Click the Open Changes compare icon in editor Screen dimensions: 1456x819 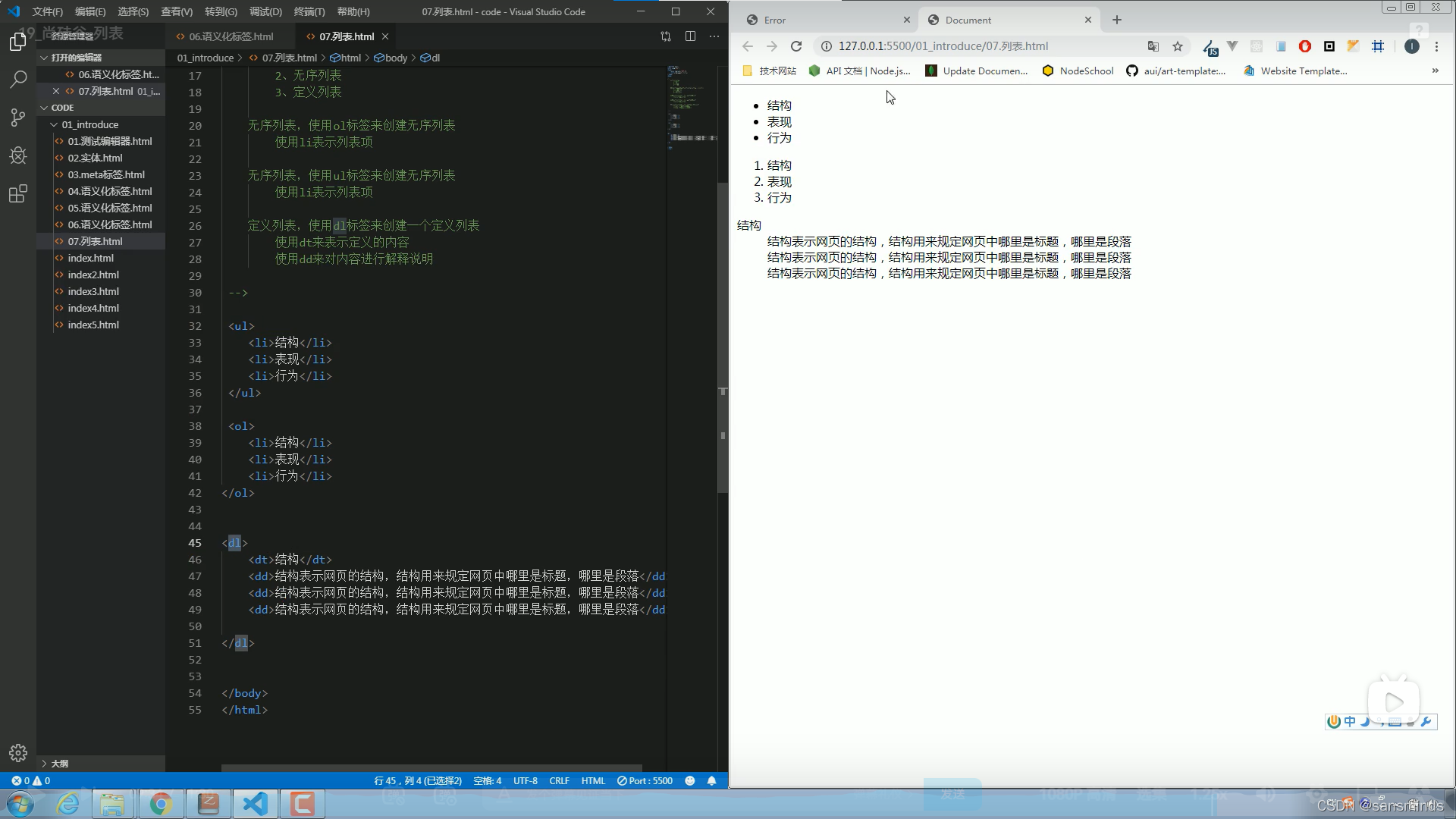coord(666,36)
